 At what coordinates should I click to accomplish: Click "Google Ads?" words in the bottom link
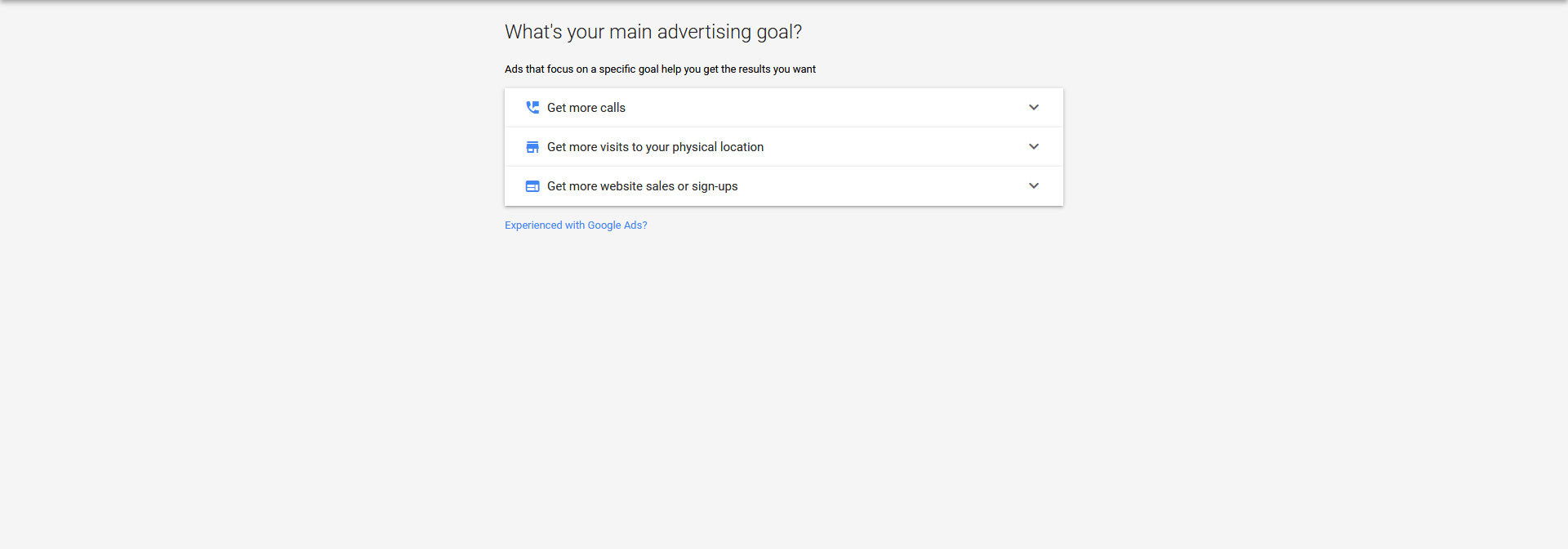click(617, 225)
